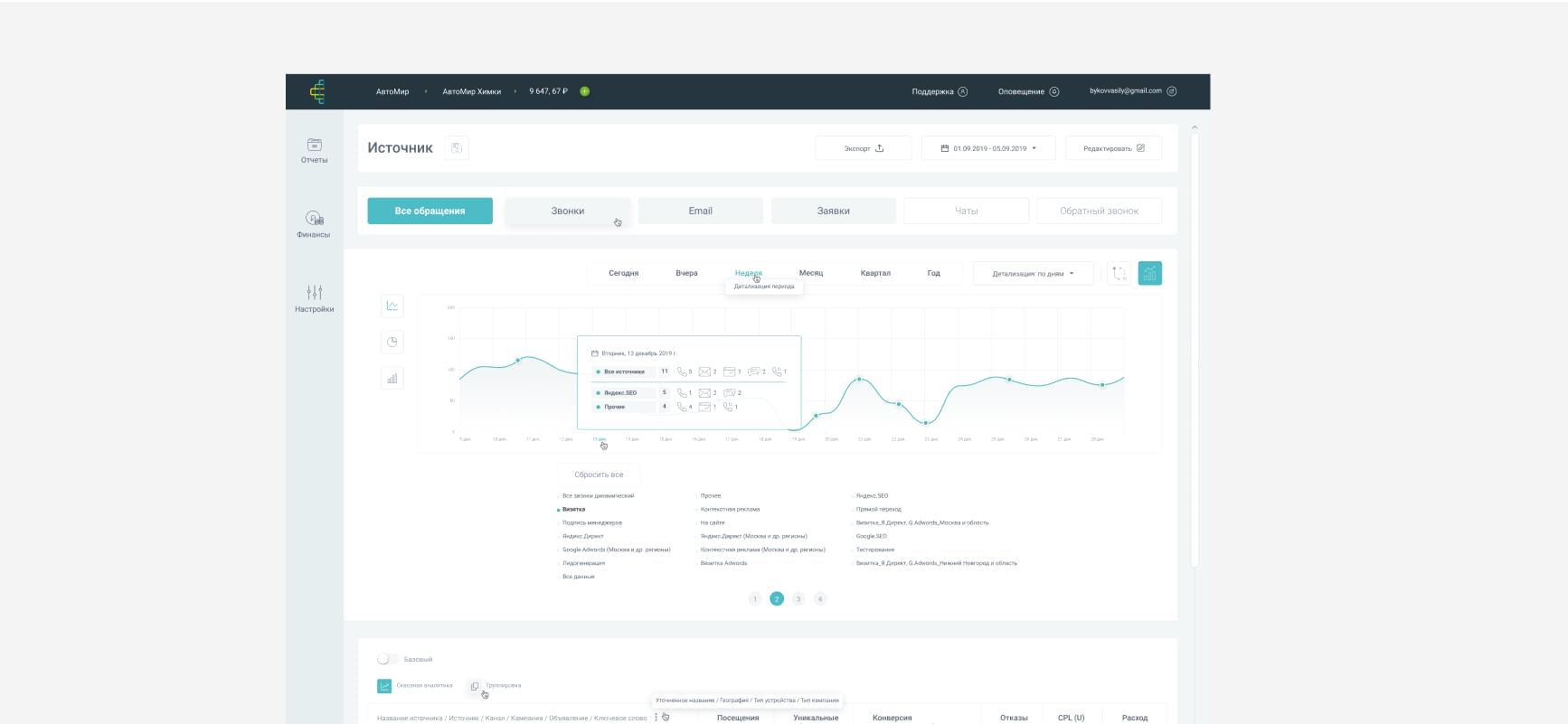Toggle the Google SEO source in legend
1568x724 pixels.
pos(869,536)
